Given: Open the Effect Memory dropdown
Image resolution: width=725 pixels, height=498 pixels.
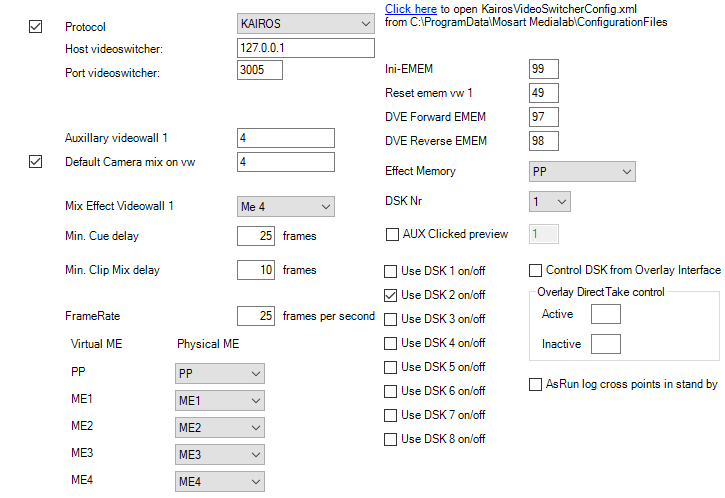Looking at the screenshot, I should point(582,172).
